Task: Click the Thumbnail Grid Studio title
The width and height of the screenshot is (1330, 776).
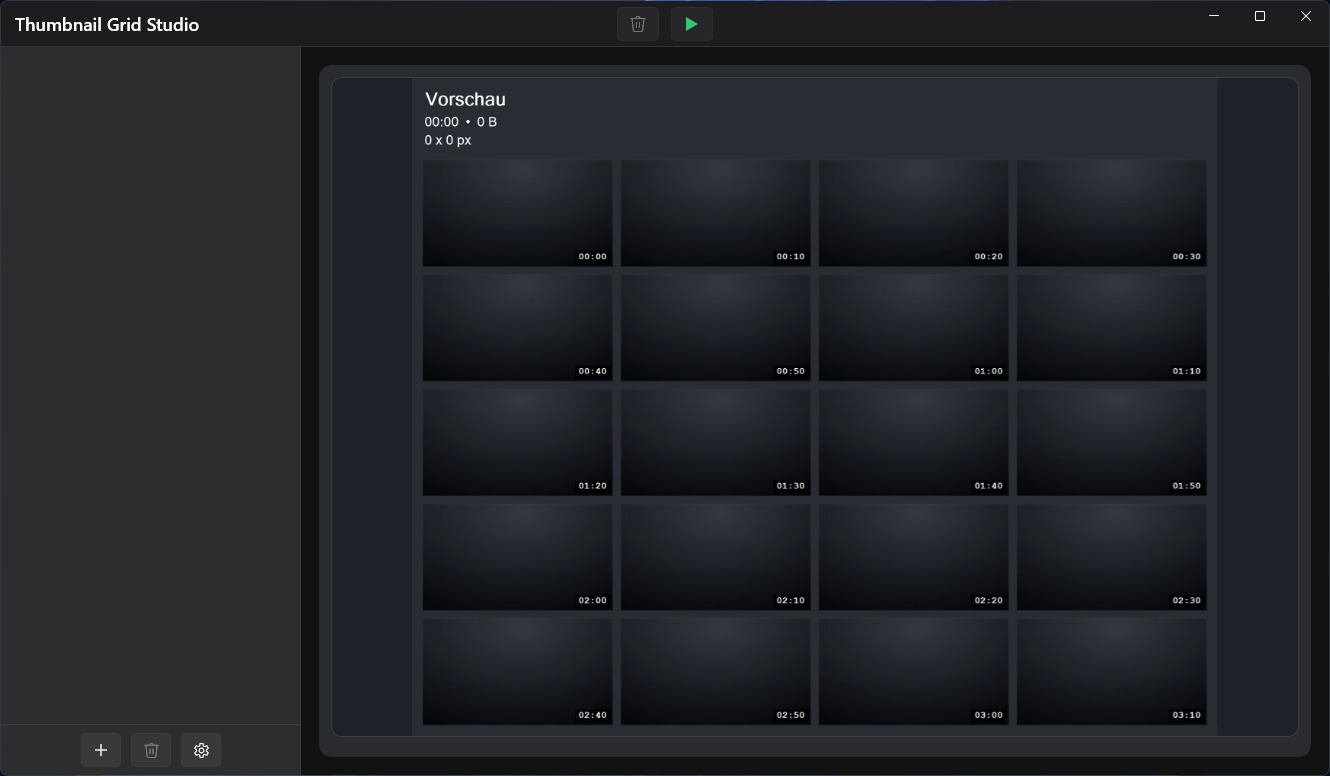Action: pyautogui.click(x=108, y=24)
